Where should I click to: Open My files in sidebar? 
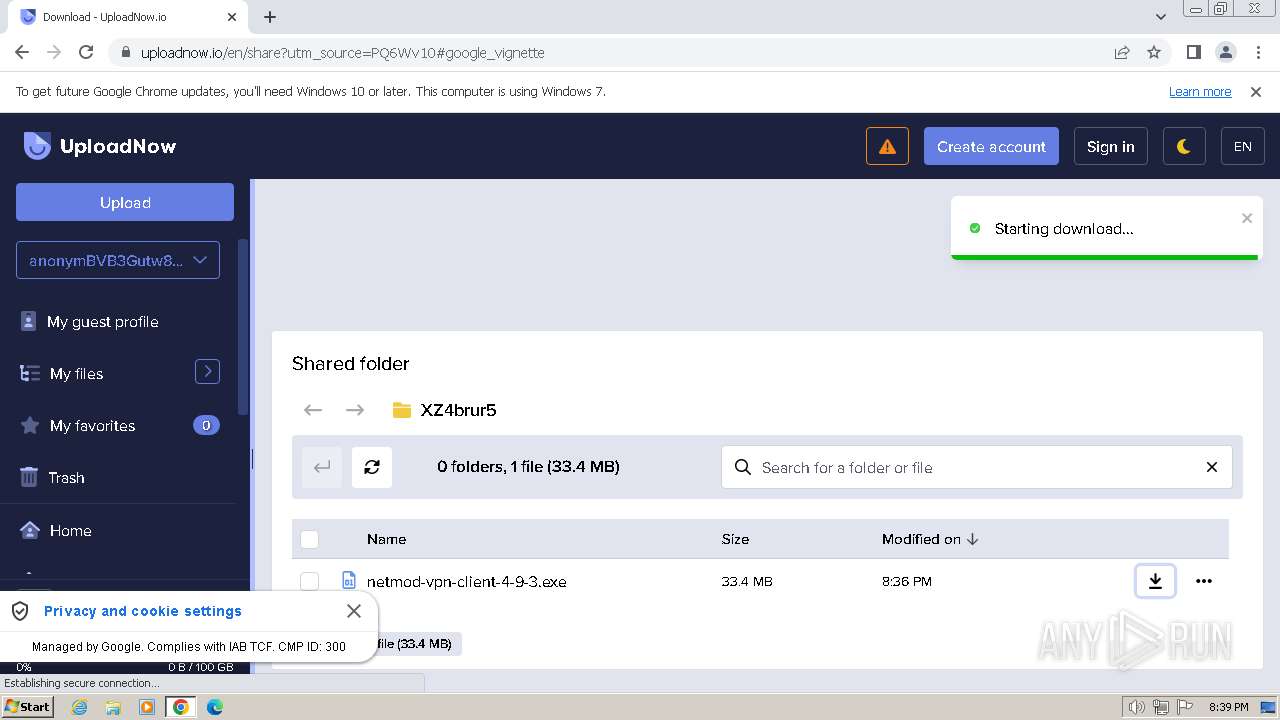[x=76, y=374]
